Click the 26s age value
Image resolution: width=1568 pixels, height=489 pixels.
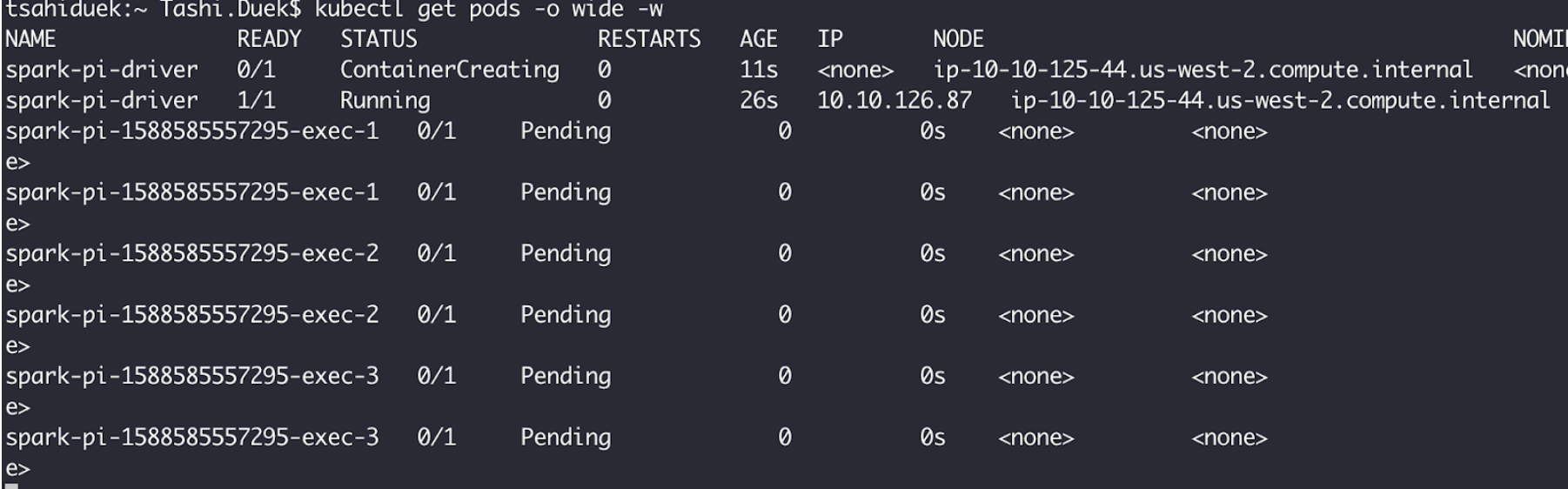tap(759, 101)
